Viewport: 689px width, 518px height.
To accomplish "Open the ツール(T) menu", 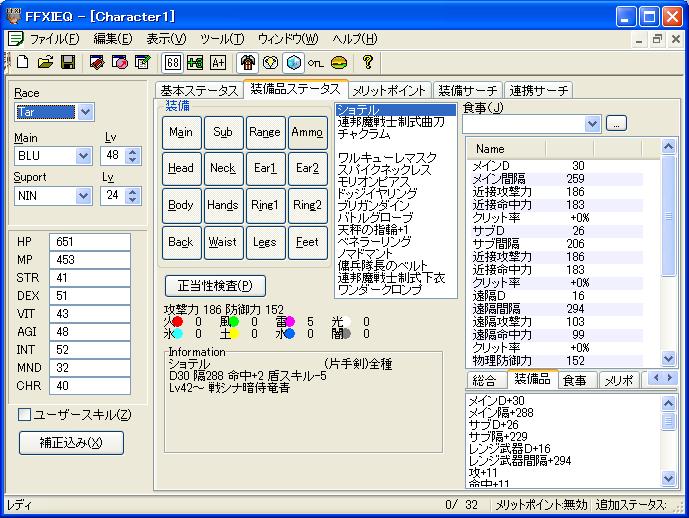I will point(222,39).
